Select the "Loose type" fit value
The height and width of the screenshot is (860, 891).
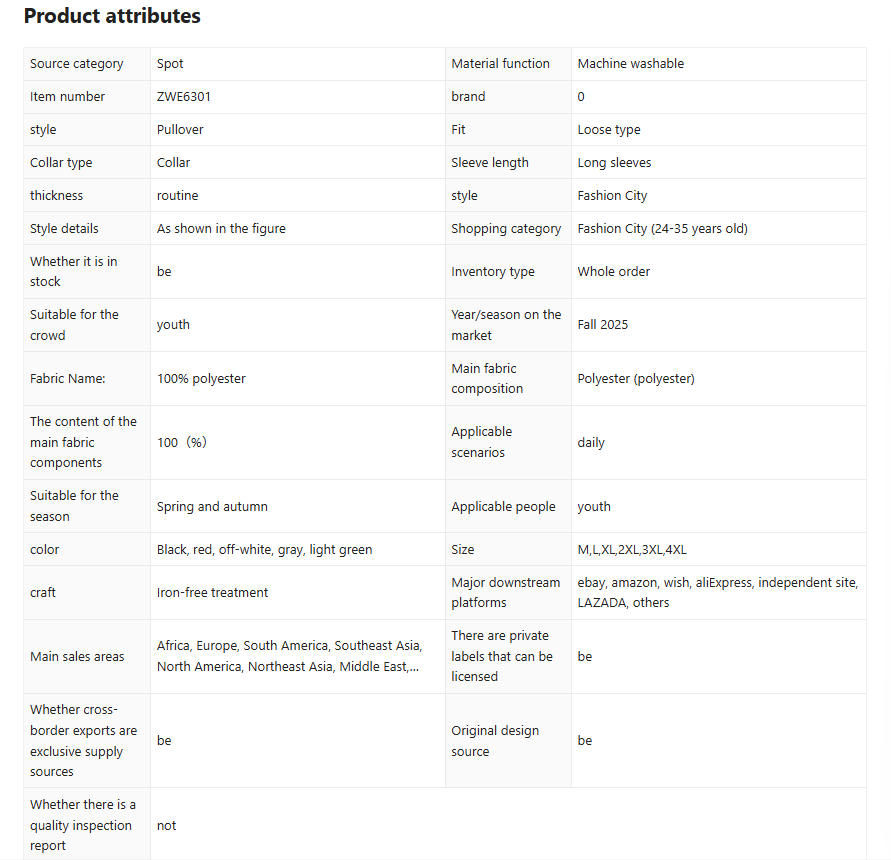pyautogui.click(x=609, y=130)
